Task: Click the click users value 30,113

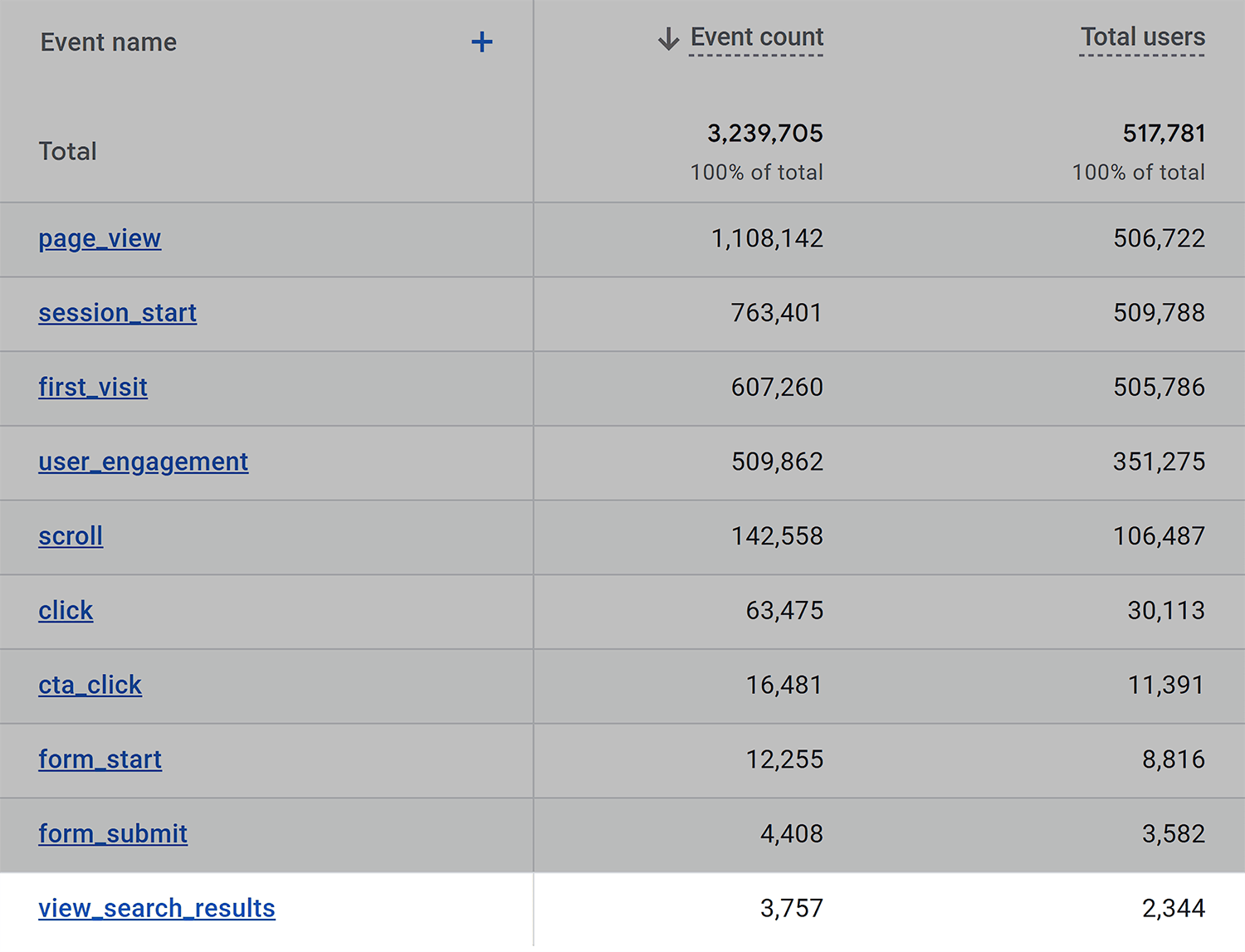Action: (1166, 611)
